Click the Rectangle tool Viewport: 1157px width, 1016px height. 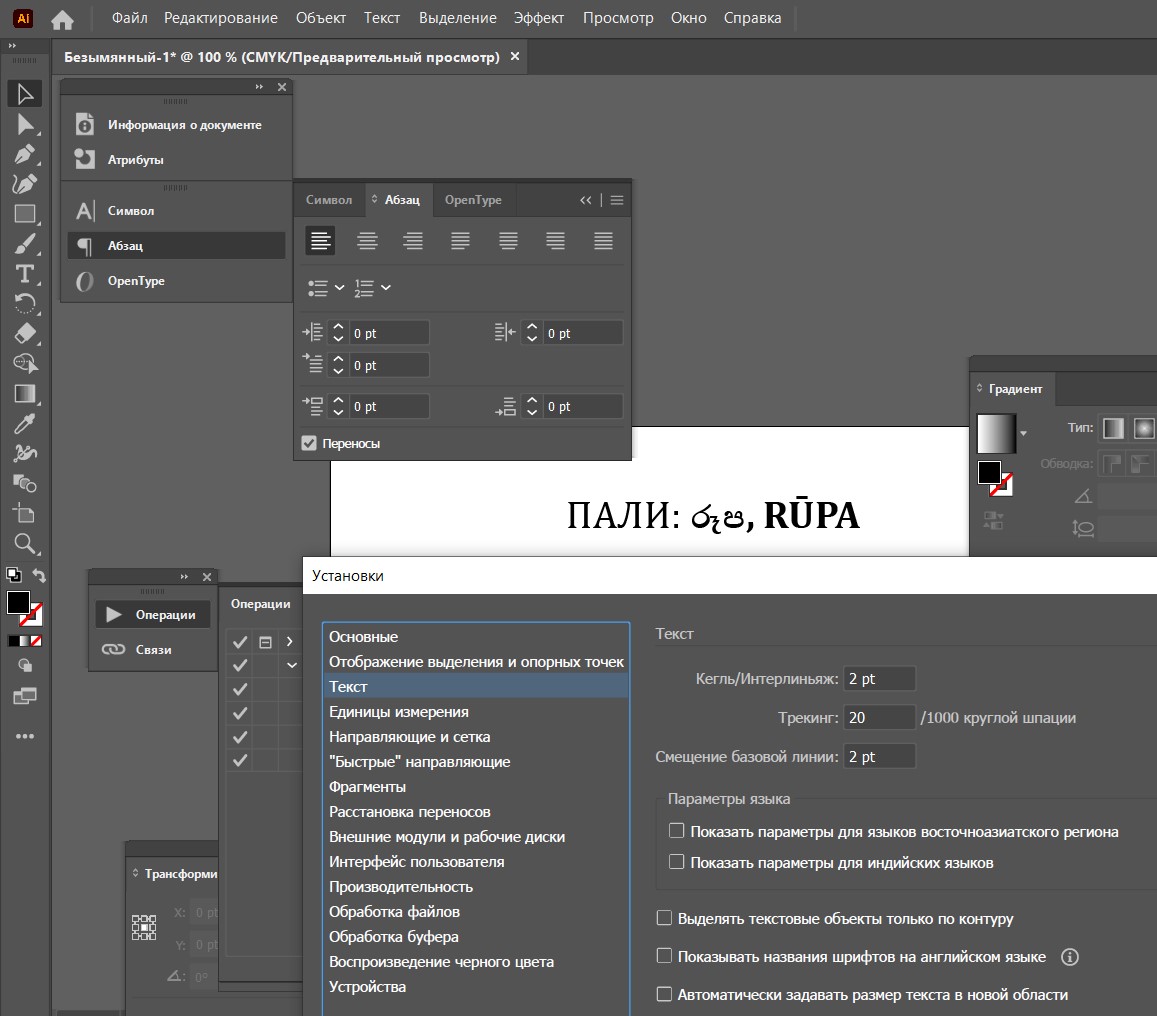tap(24, 214)
